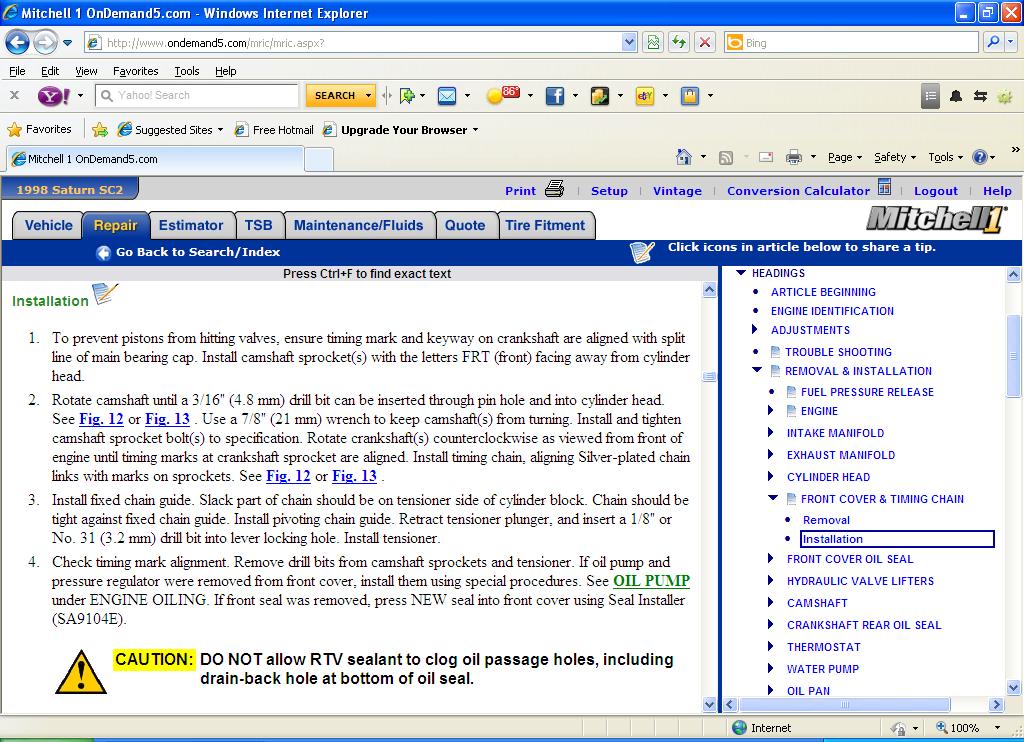1024x742 pixels.
Task: Click the eBay icon in Yahoo toolbar
Action: pyautogui.click(x=644, y=96)
